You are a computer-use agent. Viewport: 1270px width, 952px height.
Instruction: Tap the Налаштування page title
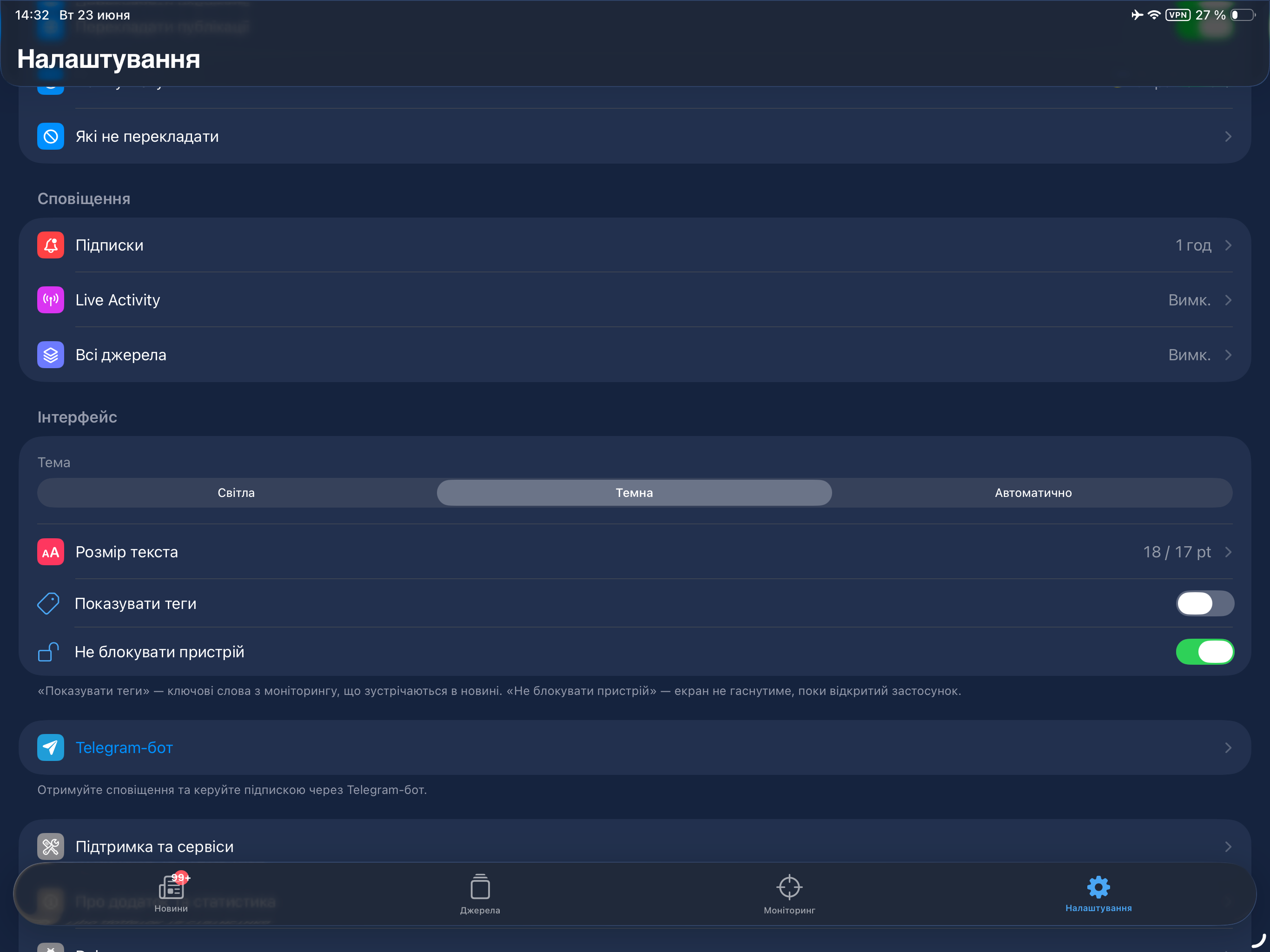tap(108, 59)
